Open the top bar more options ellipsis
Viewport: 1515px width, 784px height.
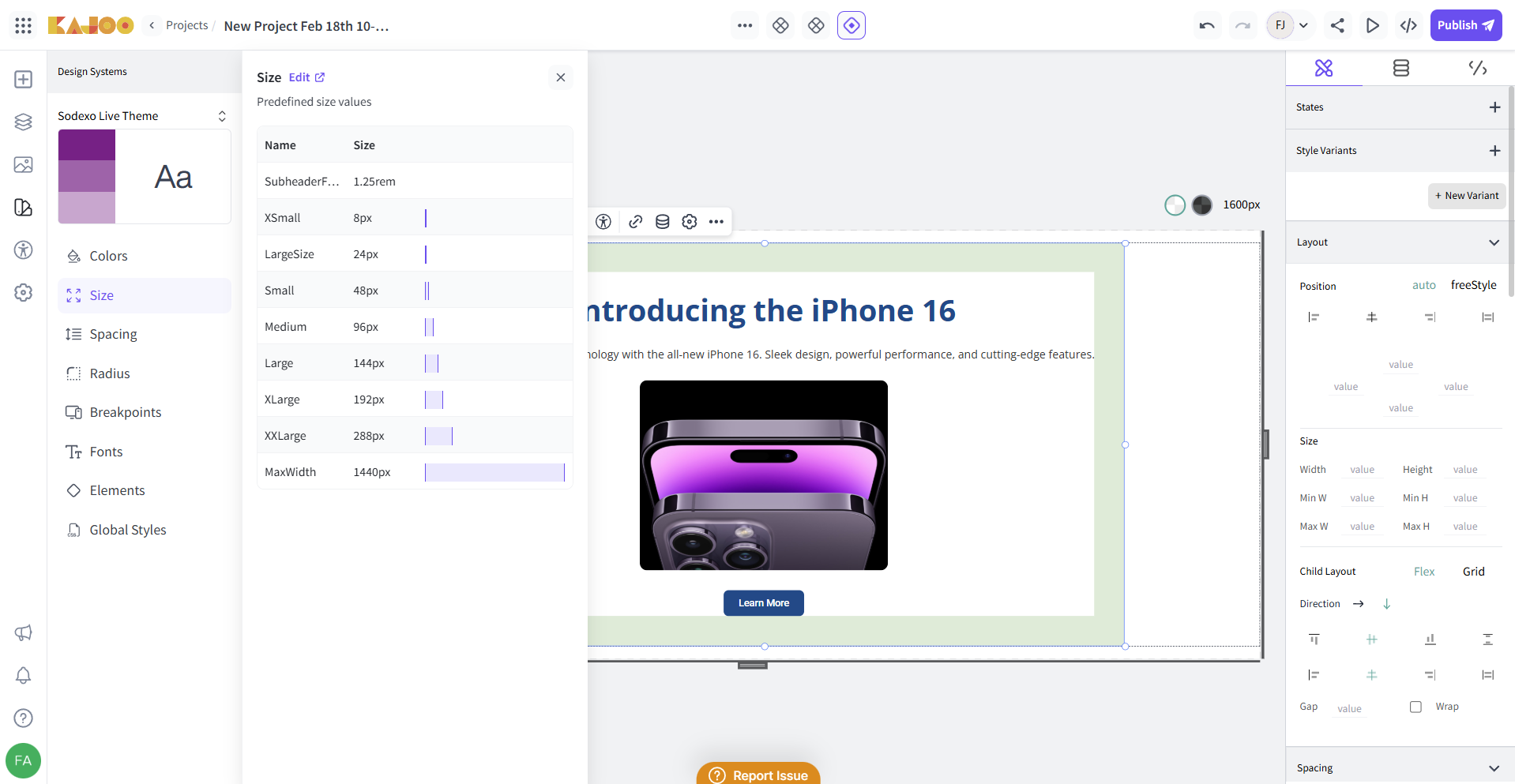[745, 25]
